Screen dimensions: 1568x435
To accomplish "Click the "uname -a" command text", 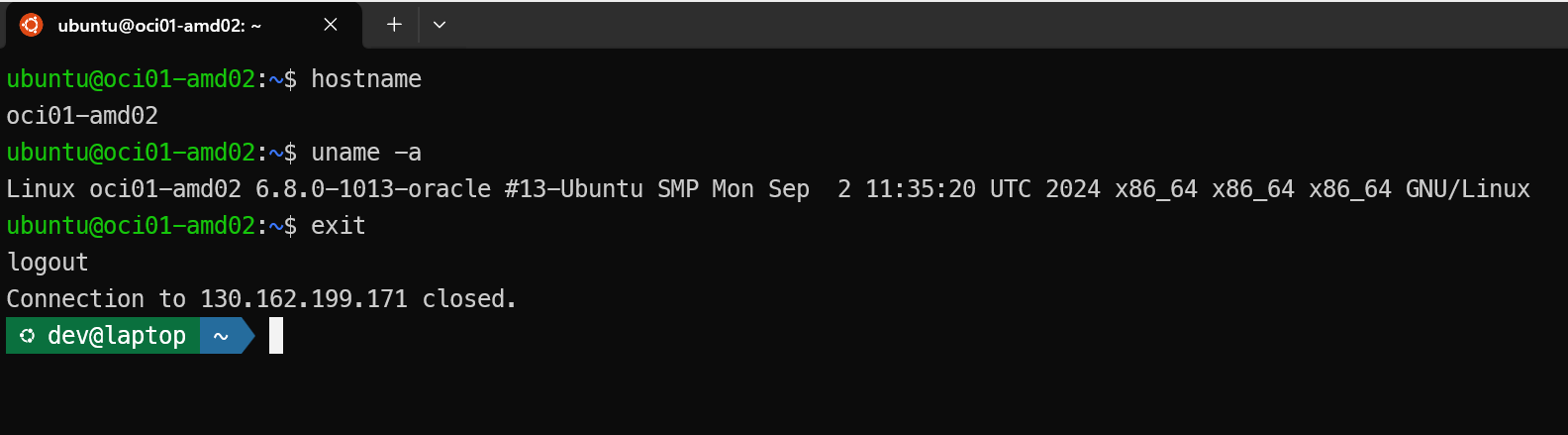I will click(366, 153).
